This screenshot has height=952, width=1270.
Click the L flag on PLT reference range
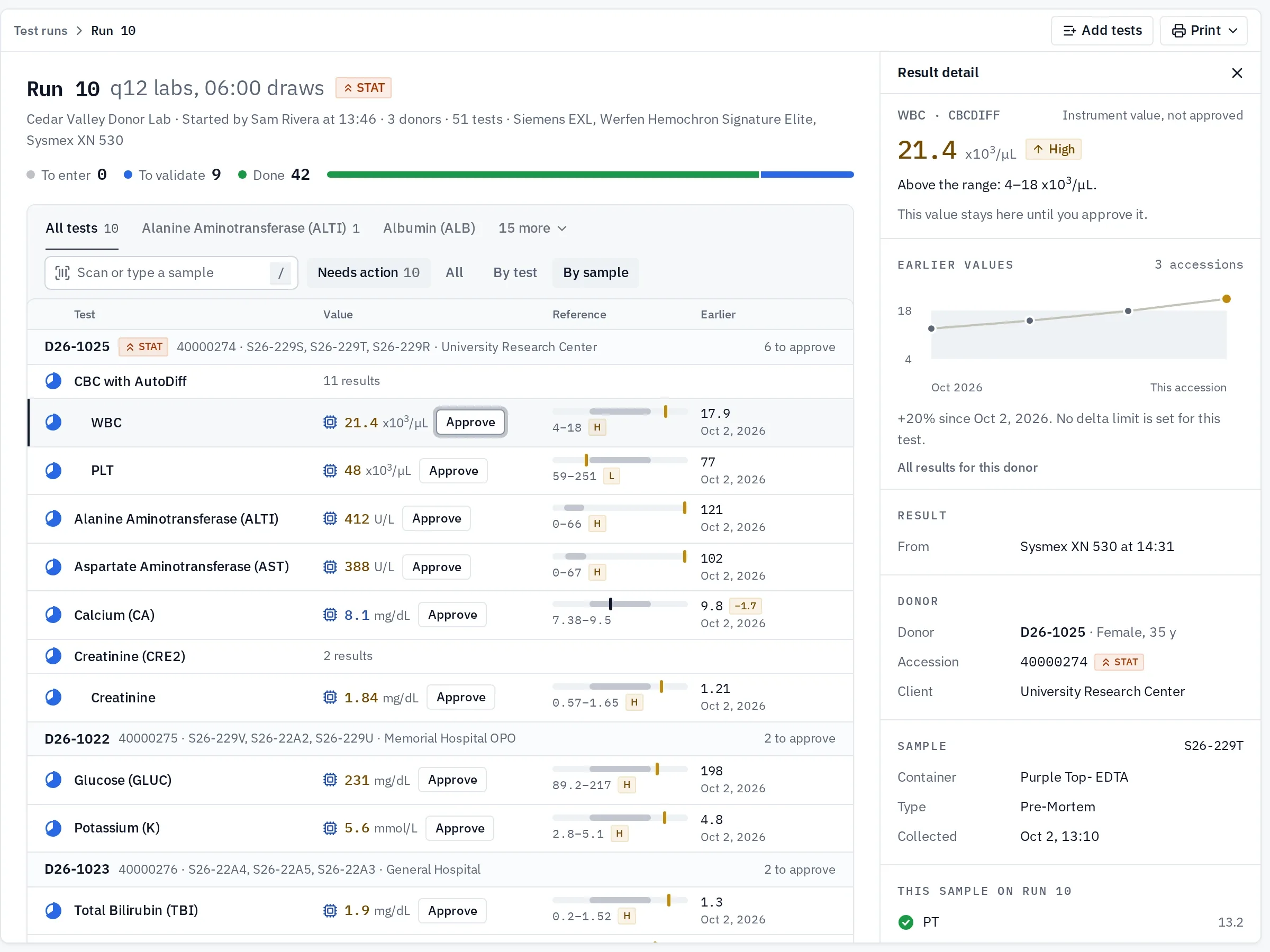pos(612,475)
